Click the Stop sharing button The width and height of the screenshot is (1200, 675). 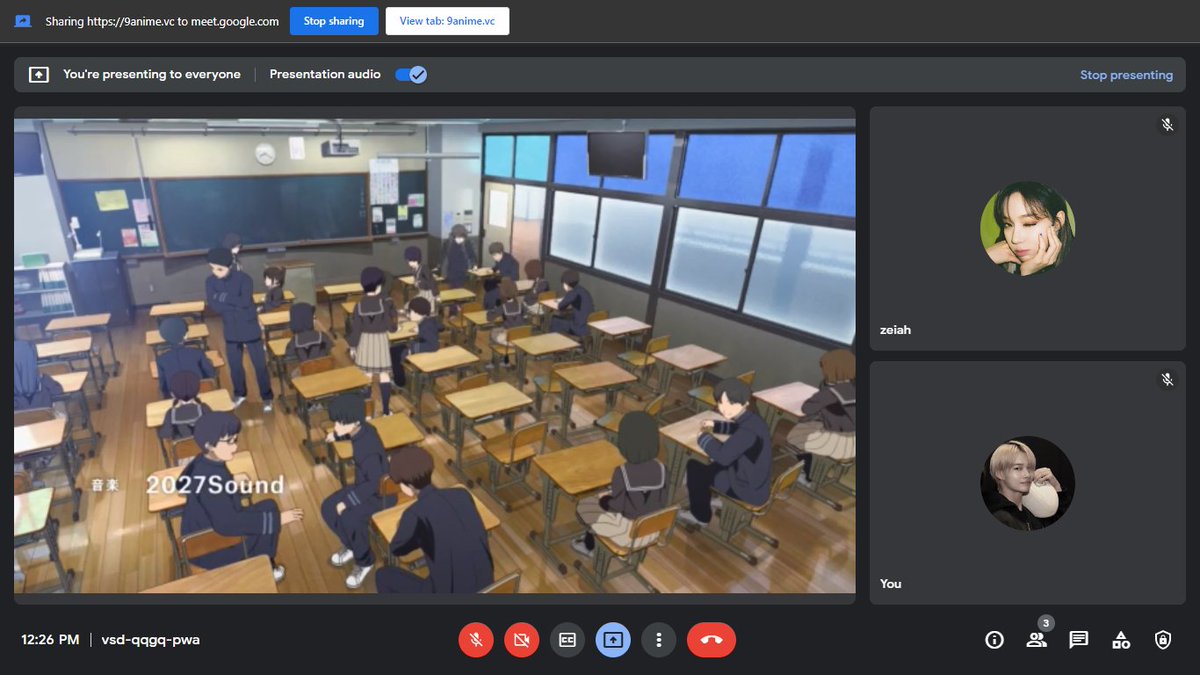click(x=334, y=21)
